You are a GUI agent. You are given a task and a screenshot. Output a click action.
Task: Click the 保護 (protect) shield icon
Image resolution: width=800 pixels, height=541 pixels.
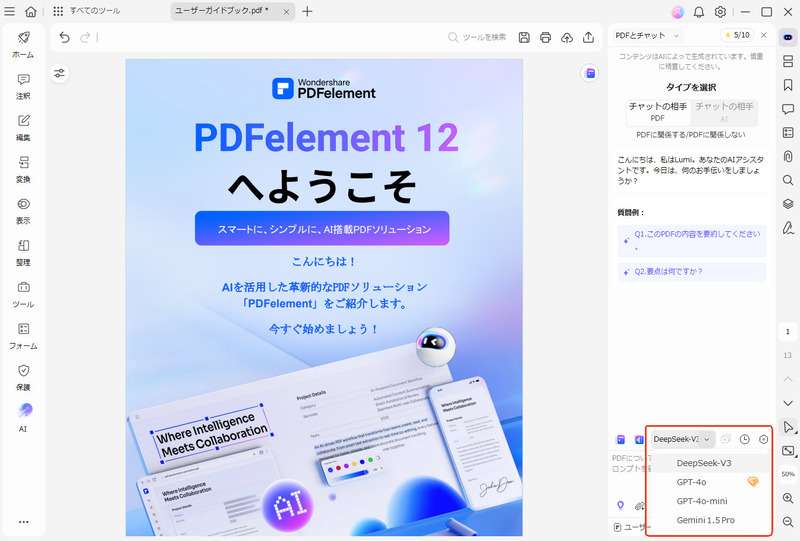(23, 376)
